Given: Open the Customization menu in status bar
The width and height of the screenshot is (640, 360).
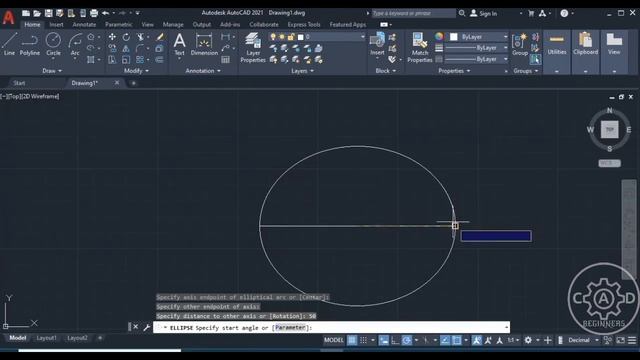Looking at the screenshot, I should tap(632, 340).
